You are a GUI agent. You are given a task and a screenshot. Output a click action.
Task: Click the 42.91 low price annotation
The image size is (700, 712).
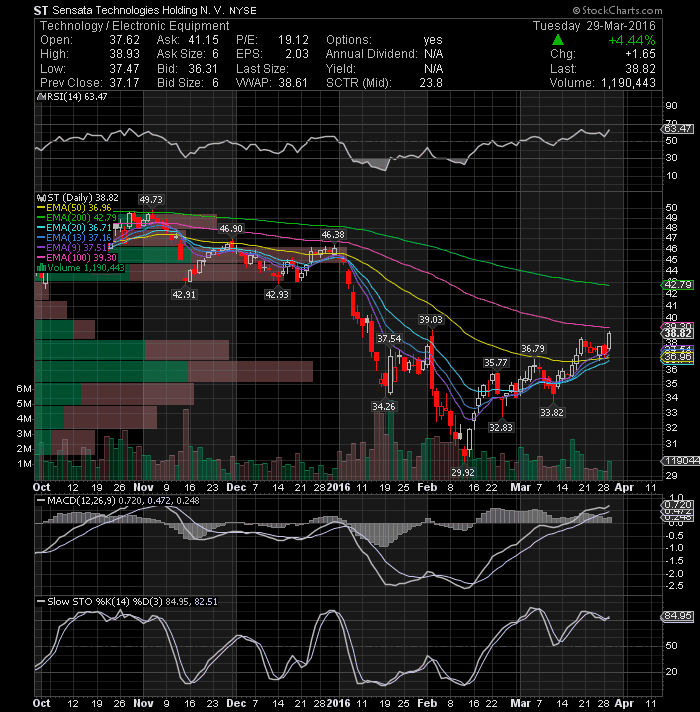(x=184, y=295)
